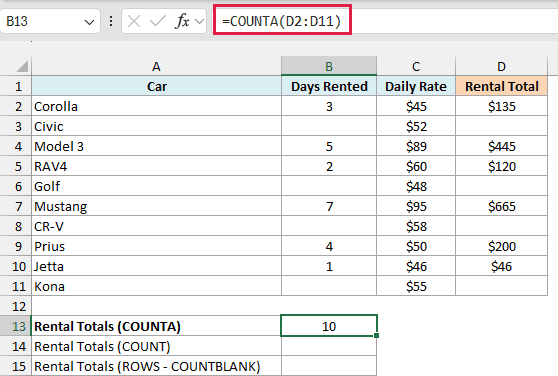Click the $50 daily rate cell
Screen dimensions: 558x376
(416, 246)
